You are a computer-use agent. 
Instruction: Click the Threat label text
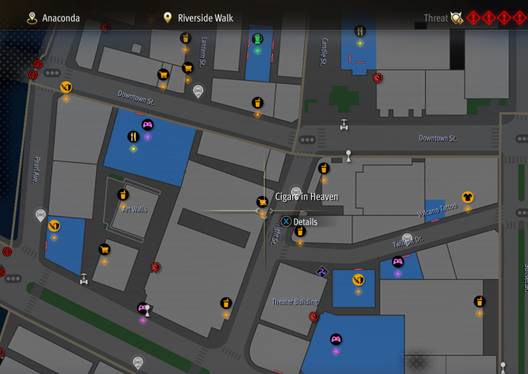pyautogui.click(x=436, y=18)
